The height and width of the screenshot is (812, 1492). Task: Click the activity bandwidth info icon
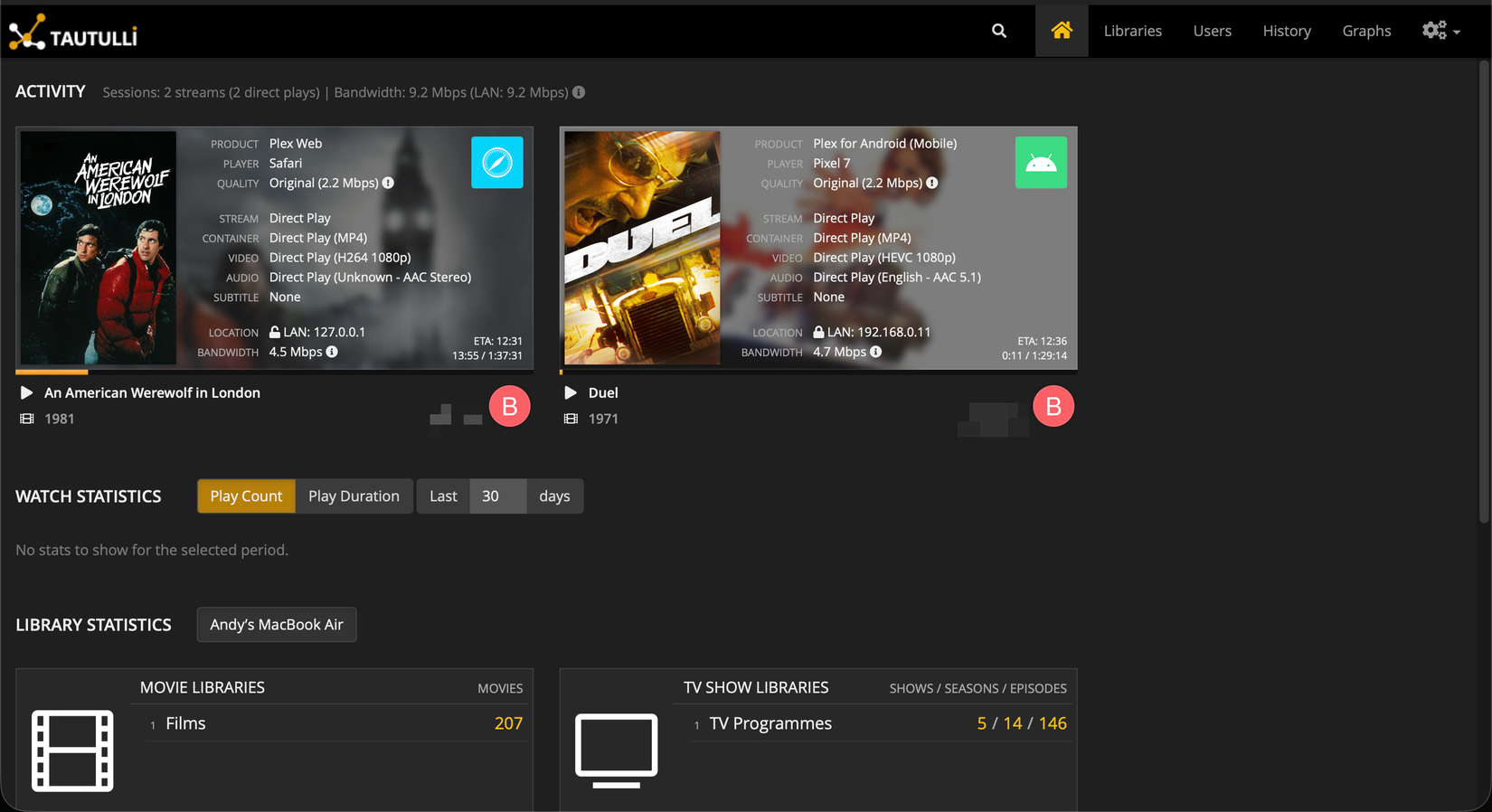point(579,92)
